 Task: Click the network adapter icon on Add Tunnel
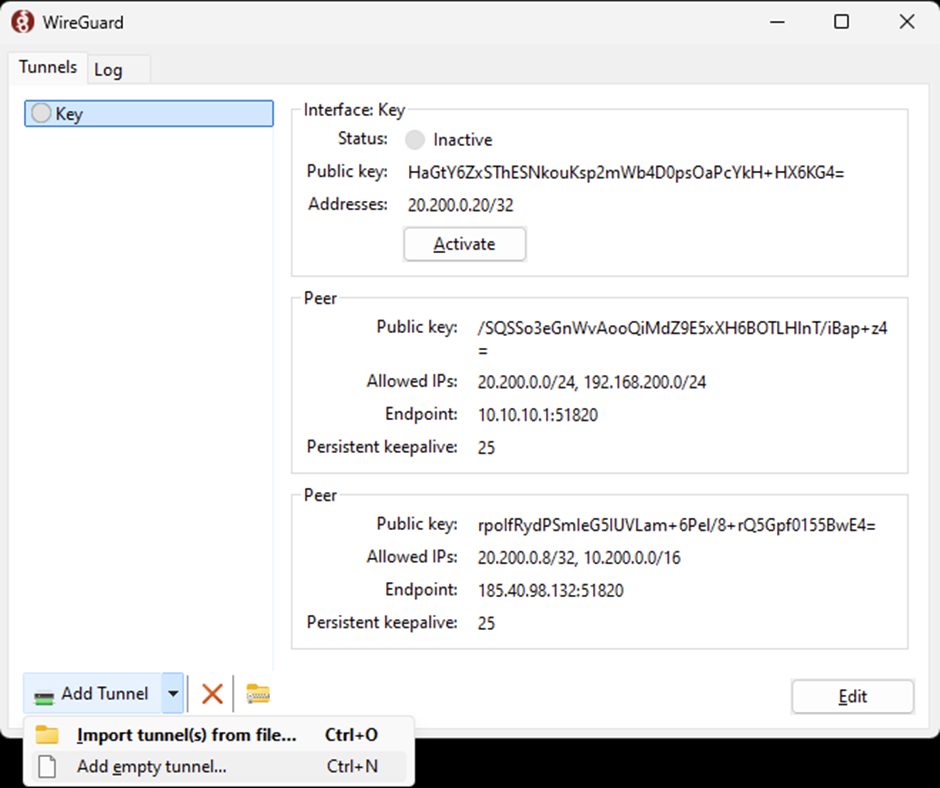coord(44,695)
